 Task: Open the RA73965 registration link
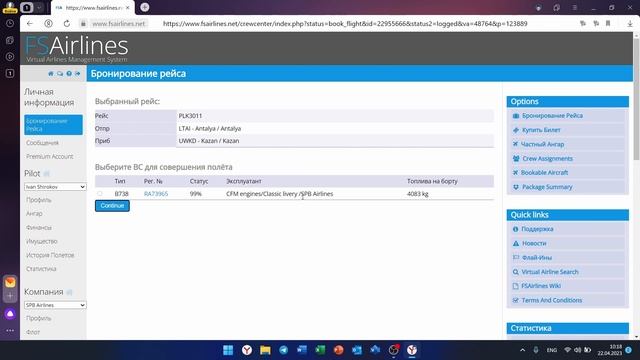156,193
